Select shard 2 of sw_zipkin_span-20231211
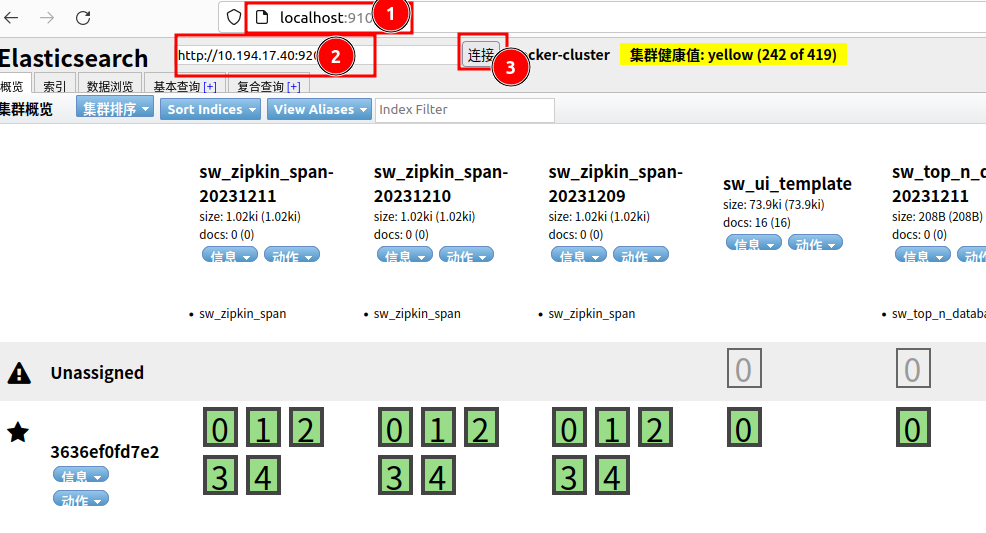This screenshot has height=533, width=986. (x=306, y=430)
